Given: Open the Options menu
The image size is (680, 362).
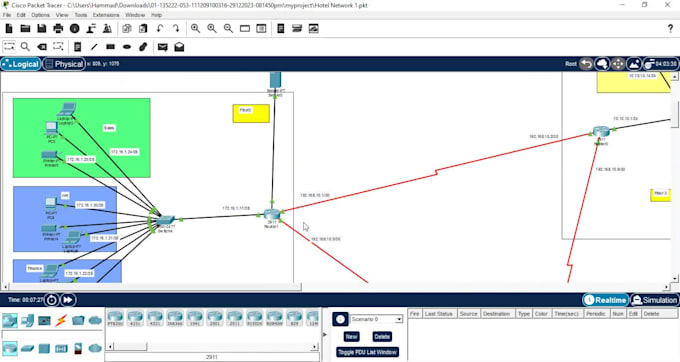Looking at the screenshot, I should tap(40, 15).
